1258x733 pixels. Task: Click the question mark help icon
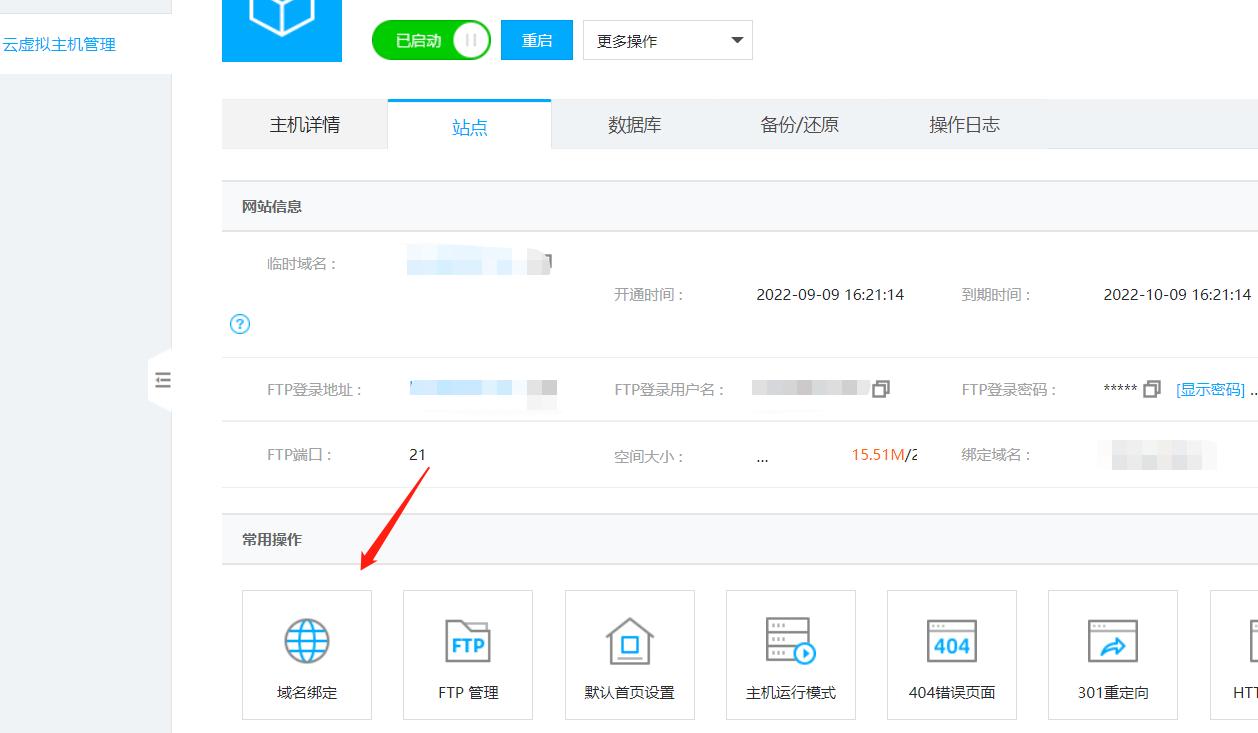[x=239, y=324]
